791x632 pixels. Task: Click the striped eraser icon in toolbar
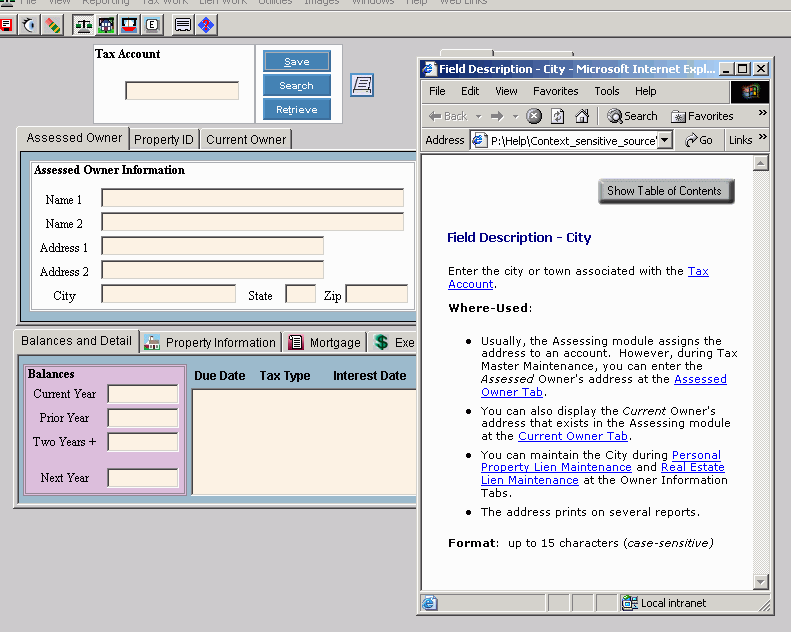(53, 25)
